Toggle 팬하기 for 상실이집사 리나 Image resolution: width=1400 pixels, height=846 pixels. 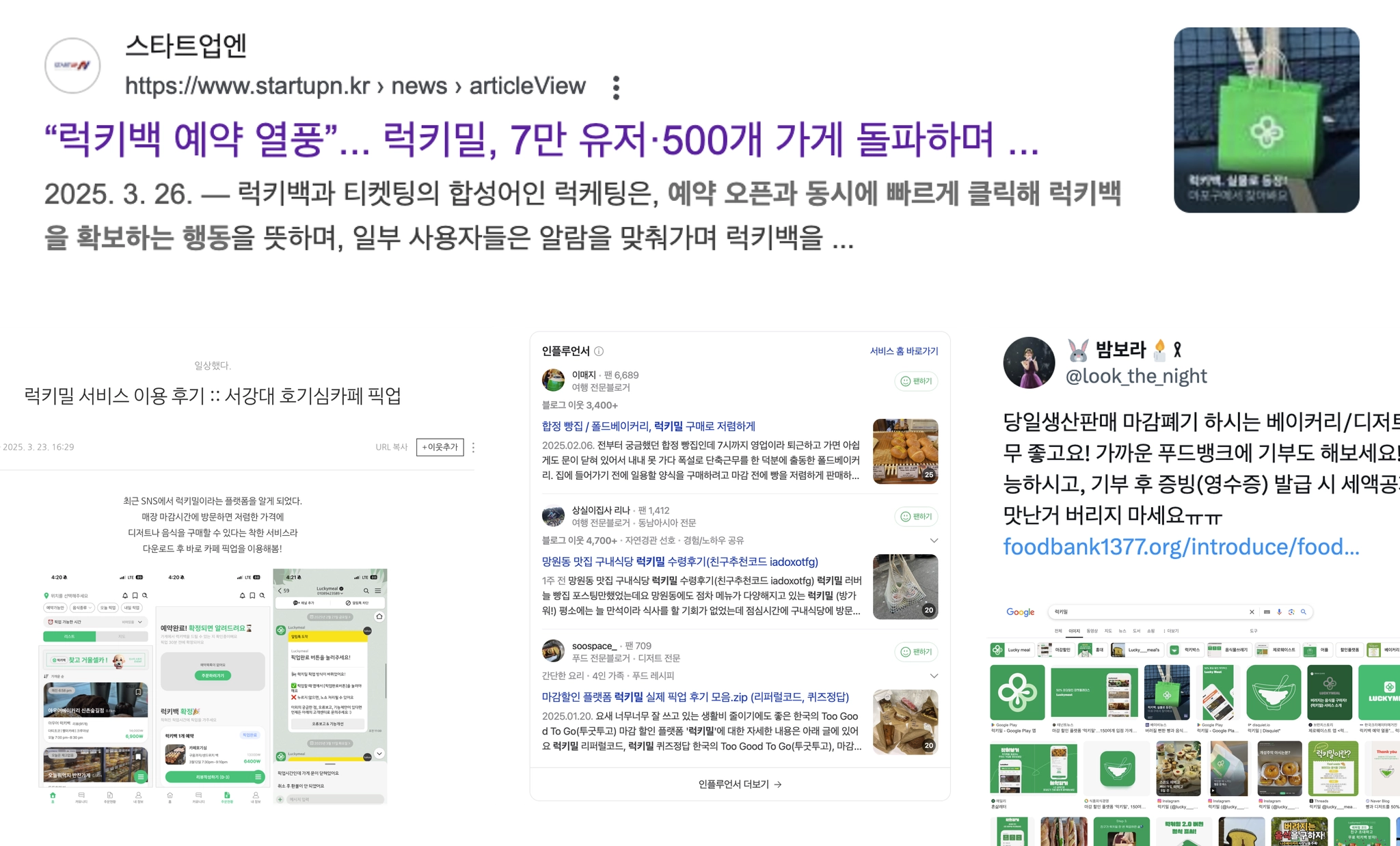(x=916, y=517)
